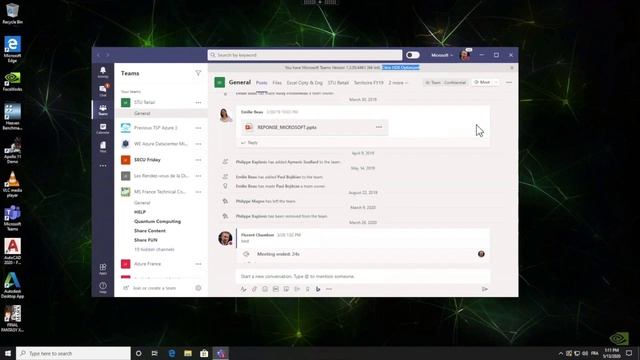Viewport: 640px width, 360px height.
Task: Reply to Emilie Beau's message
Action: pyautogui.click(x=250, y=142)
